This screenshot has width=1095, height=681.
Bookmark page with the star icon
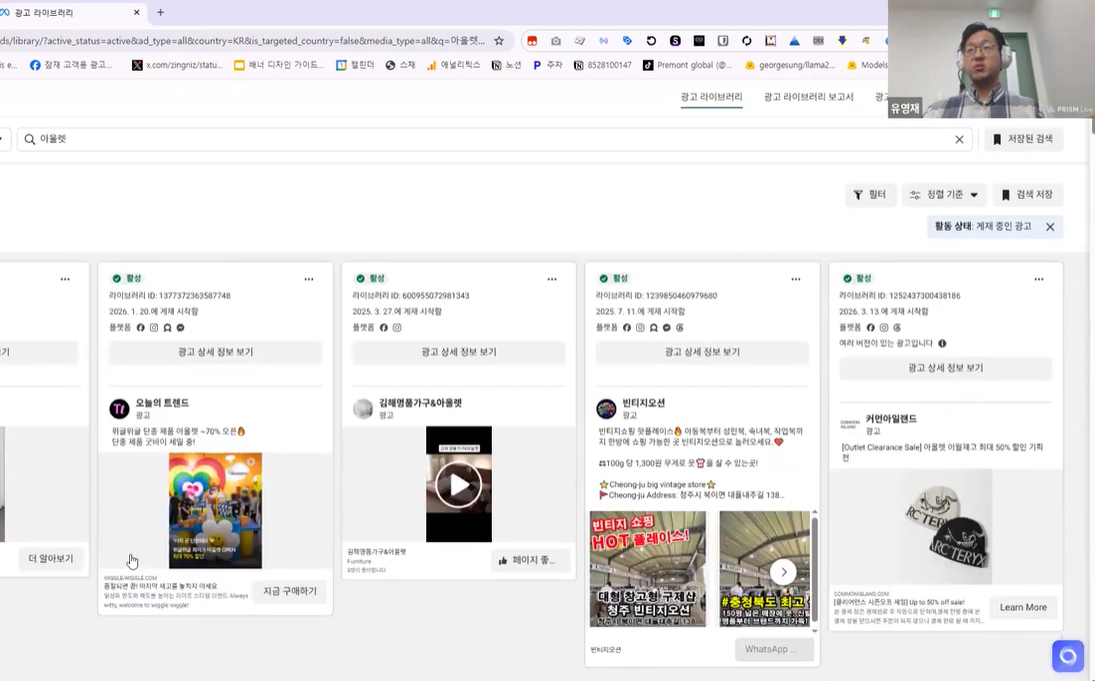499,41
